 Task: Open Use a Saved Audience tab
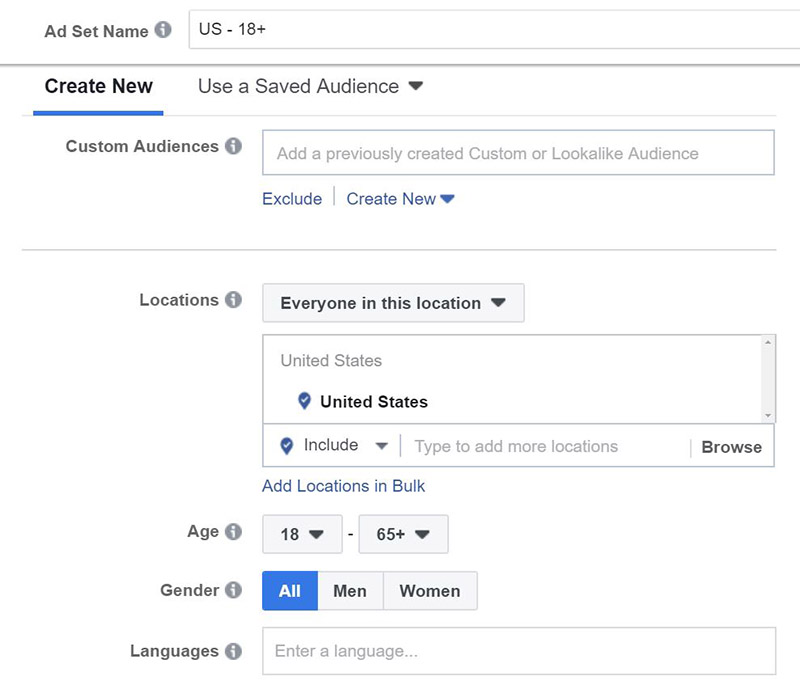pyautogui.click(x=310, y=86)
